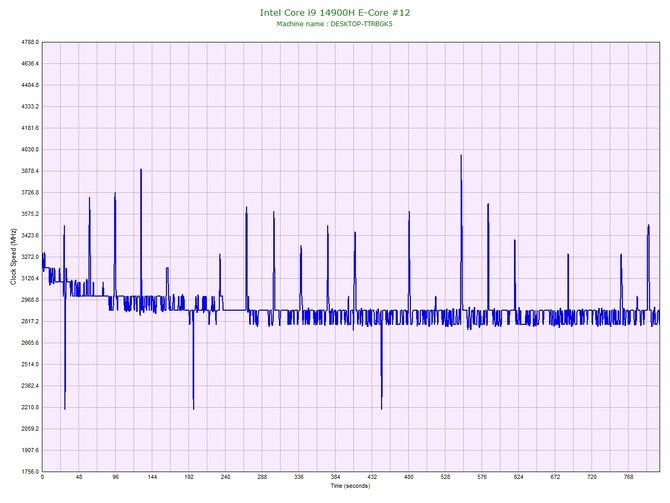Click the 4181.6 y-axis value
Image resolution: width=670 pixels, height=503 pixels.
click(30, 128)
